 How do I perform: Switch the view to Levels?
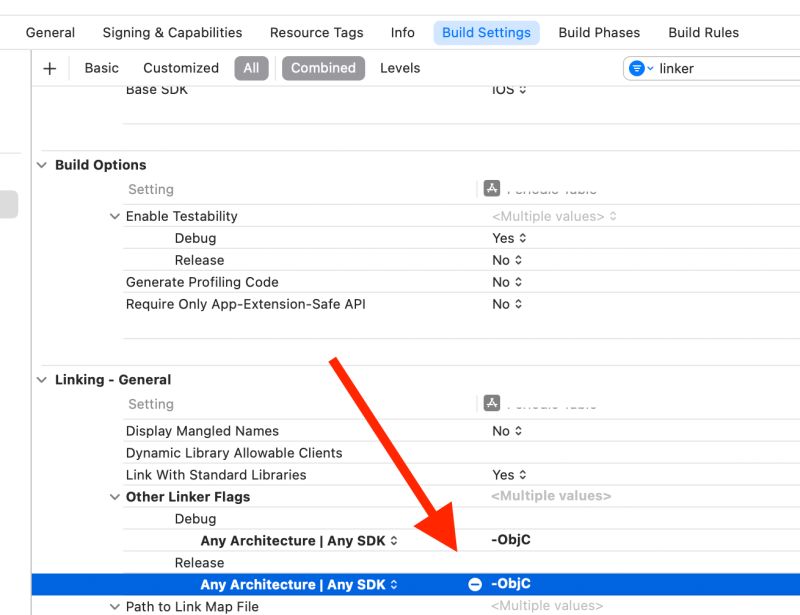point(400,68)
